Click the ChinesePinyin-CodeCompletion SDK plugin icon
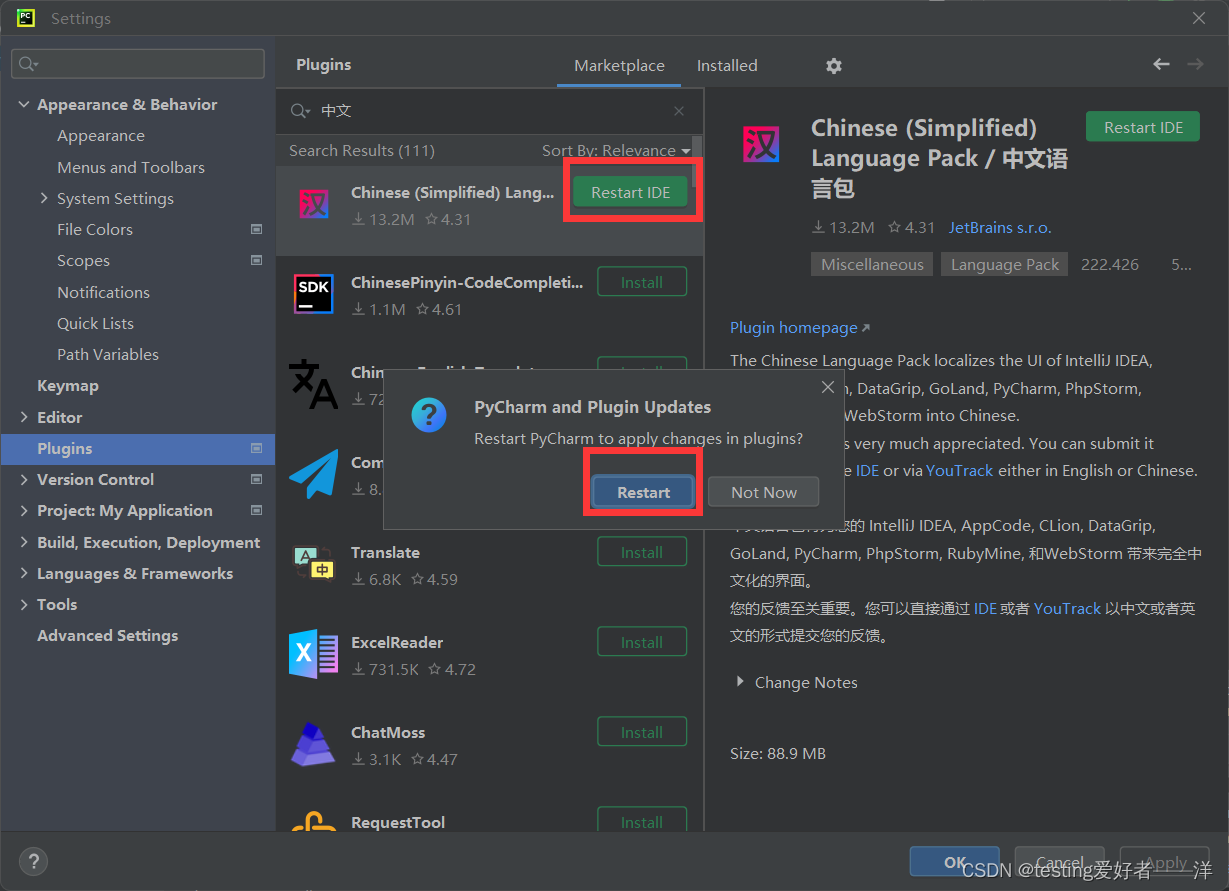The width and height of the screenshot is (1229, 891). click(313, 292)
